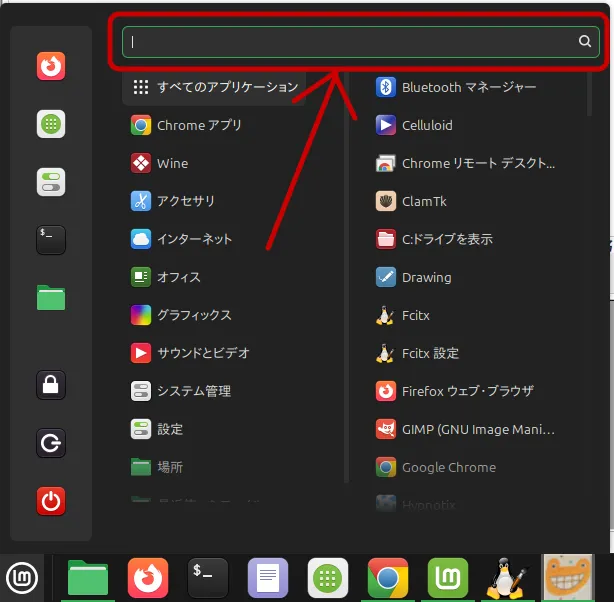
Task: Open ClamTk antivirus from the list
Action: (424, 201)
